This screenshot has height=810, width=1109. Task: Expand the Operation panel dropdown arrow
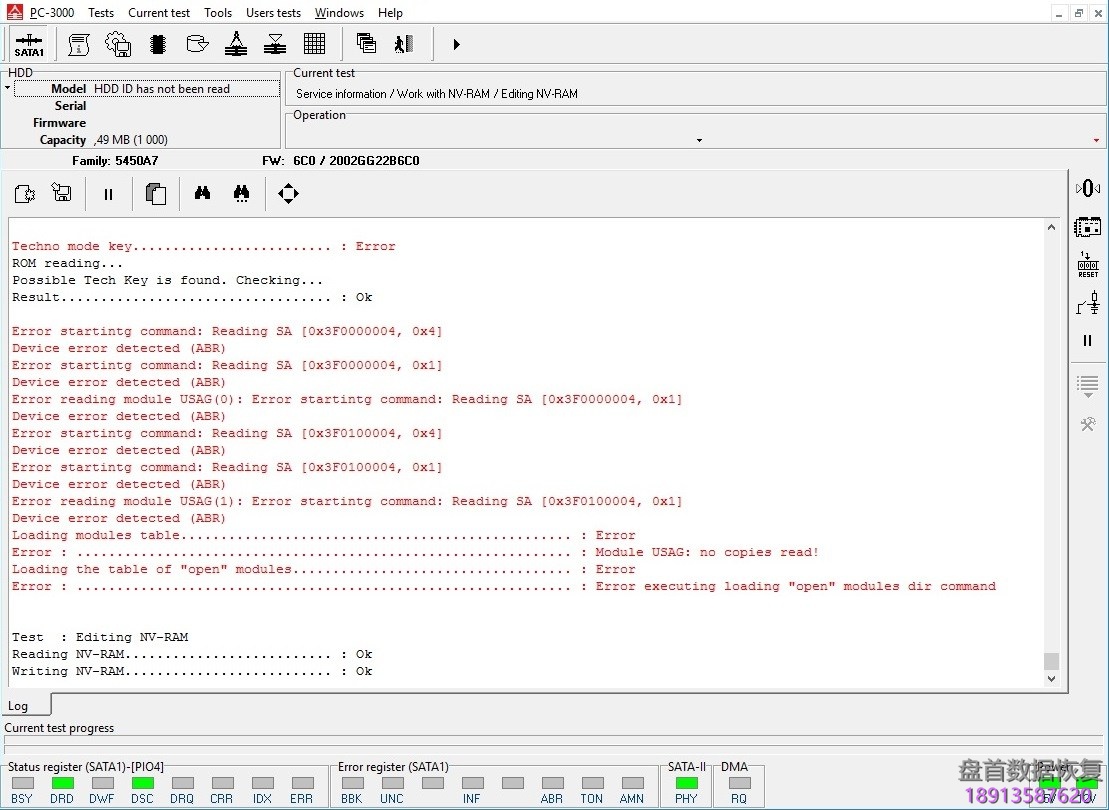coord(699,140)
